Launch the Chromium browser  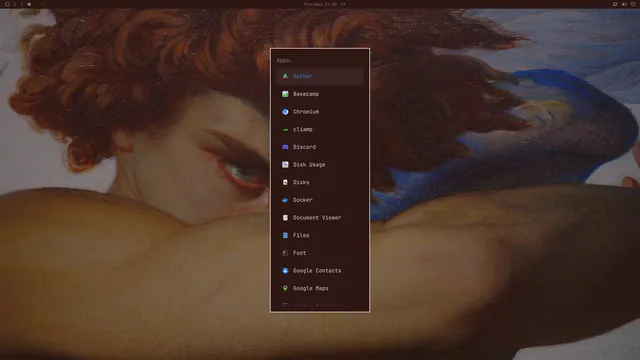pyautogui.click(x=320, y=111)
